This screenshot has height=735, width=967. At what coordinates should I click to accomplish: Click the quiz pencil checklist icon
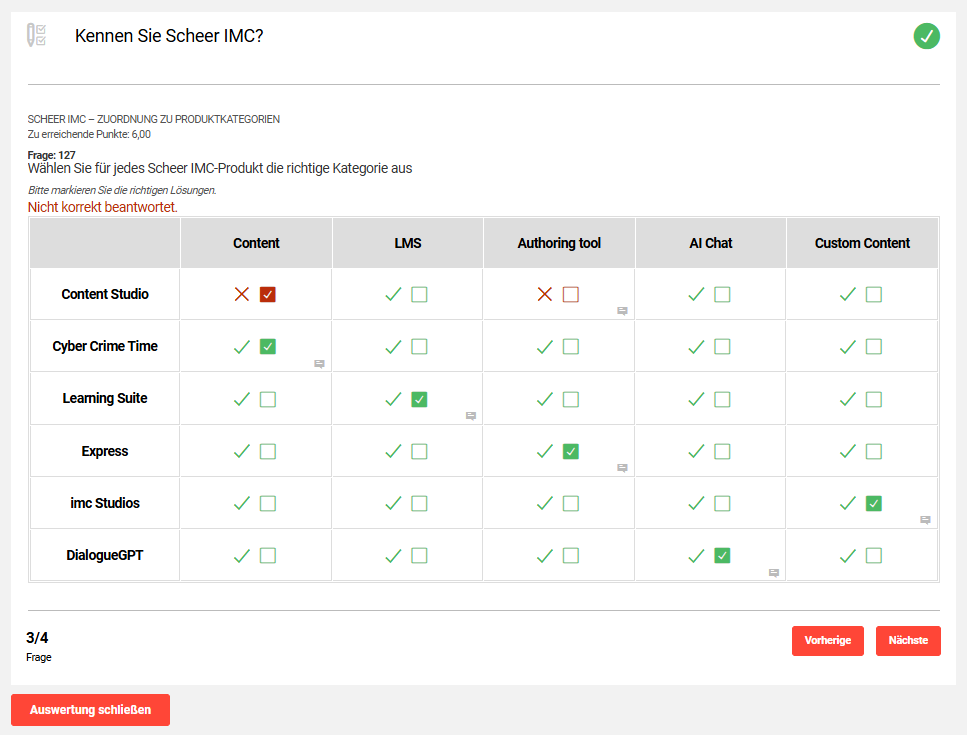36,35
